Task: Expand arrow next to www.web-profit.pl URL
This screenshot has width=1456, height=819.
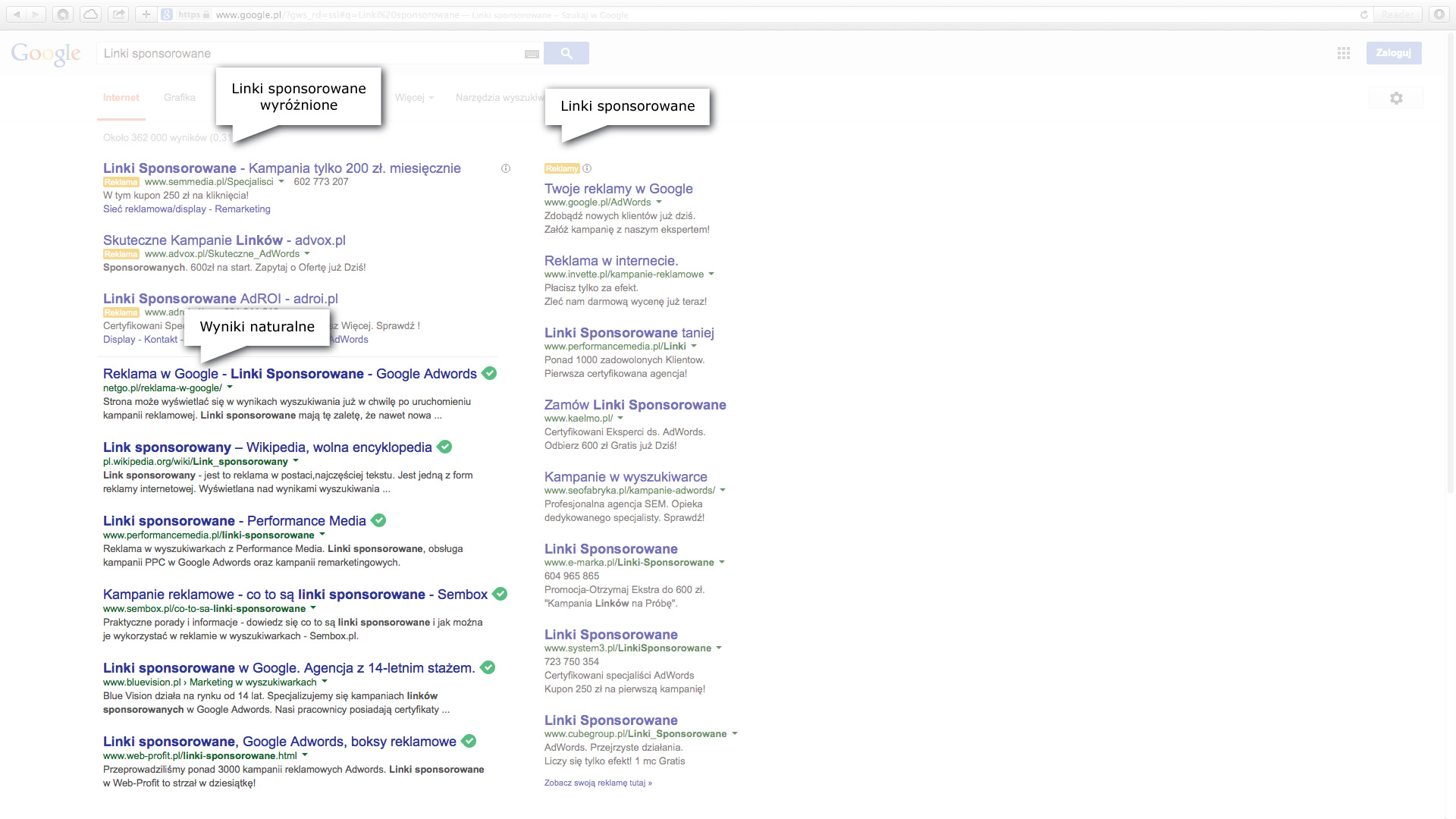Action: pyautogui.click(x=305, y=755)
